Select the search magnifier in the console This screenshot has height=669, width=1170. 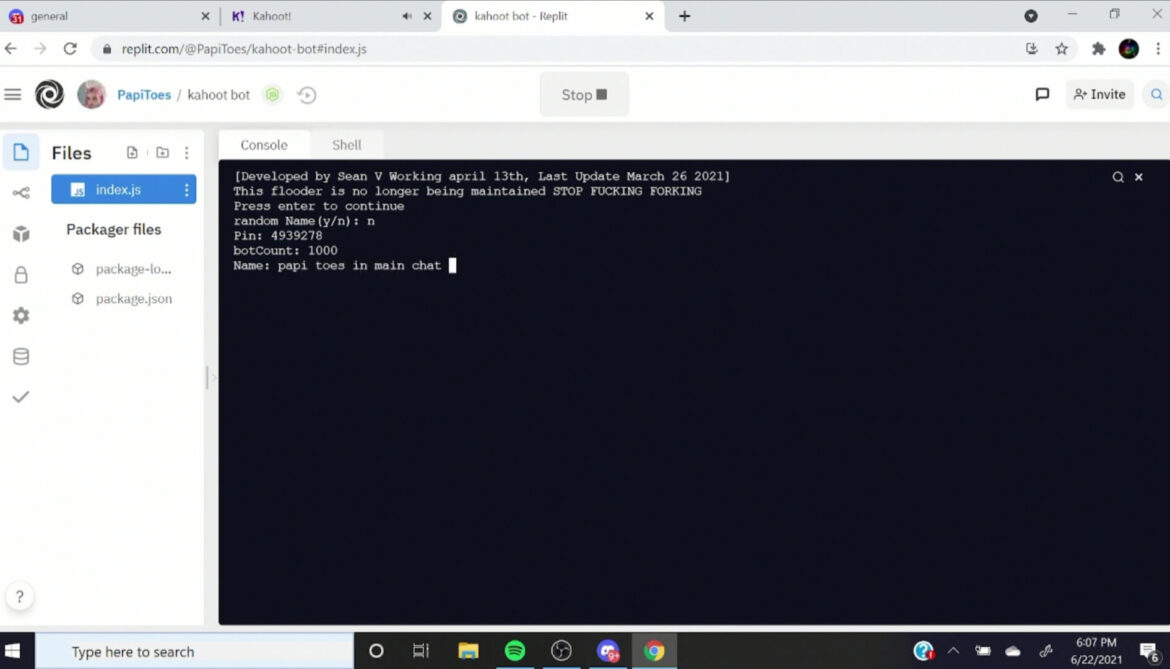click(1117, 176)
